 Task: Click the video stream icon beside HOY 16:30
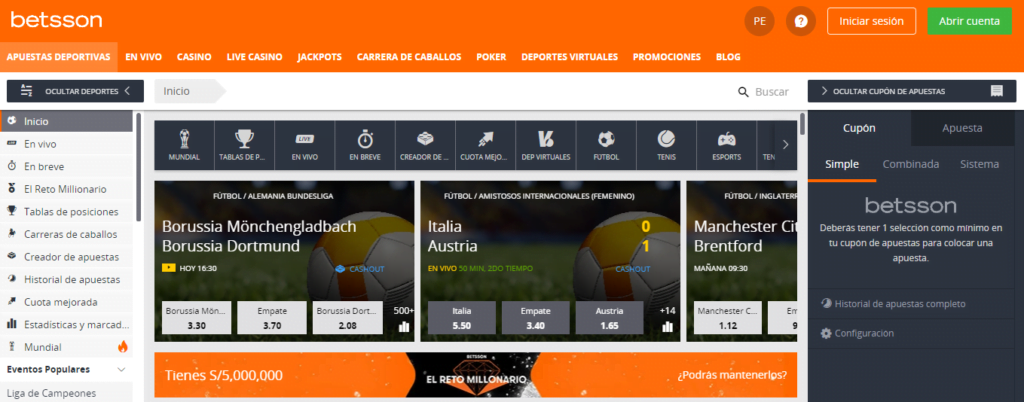click(x=168, y=268)
